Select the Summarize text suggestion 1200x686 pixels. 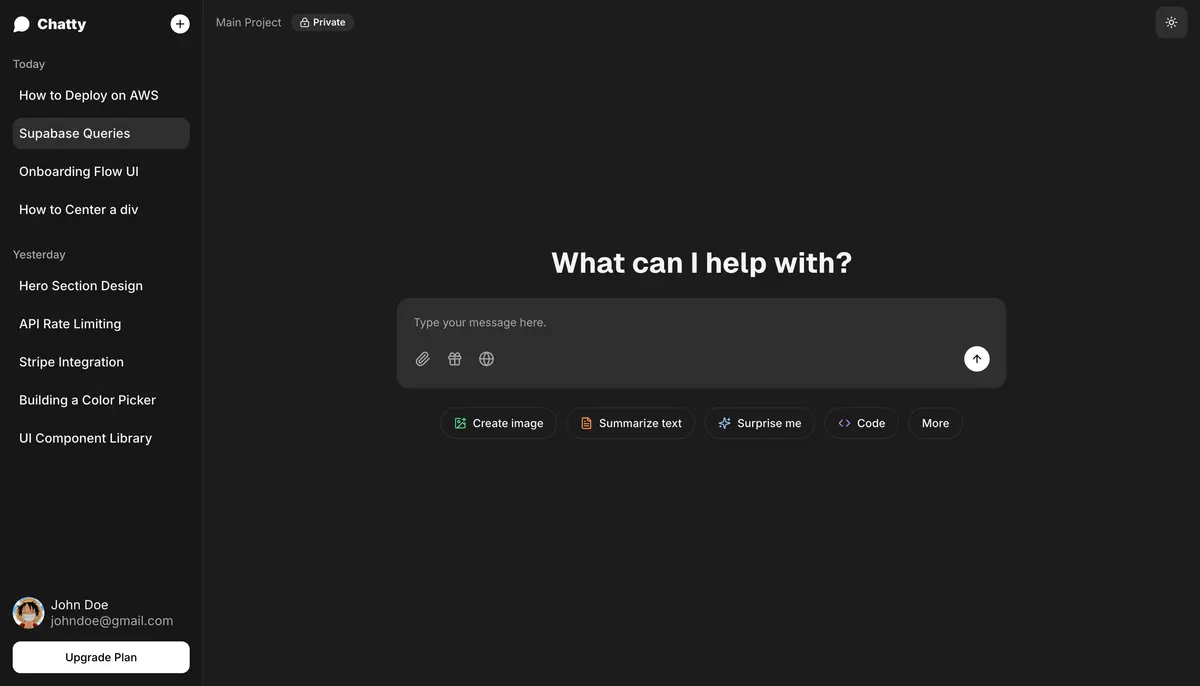click(x=631, y=423)
